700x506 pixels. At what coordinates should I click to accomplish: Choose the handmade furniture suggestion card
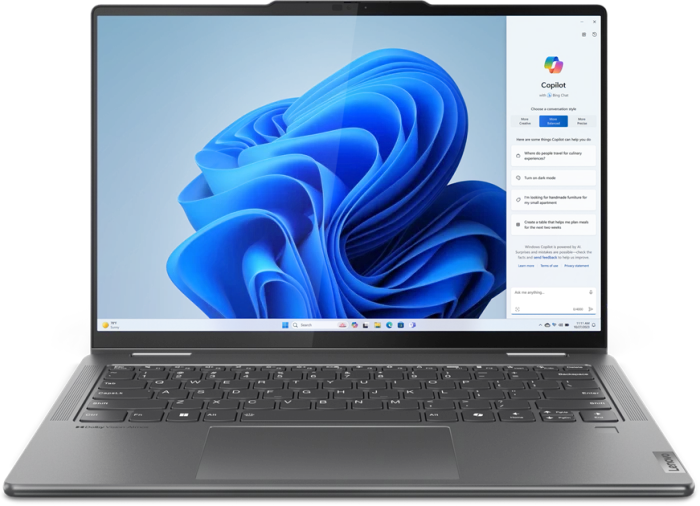pyautogui.click(x=553, y=200)
